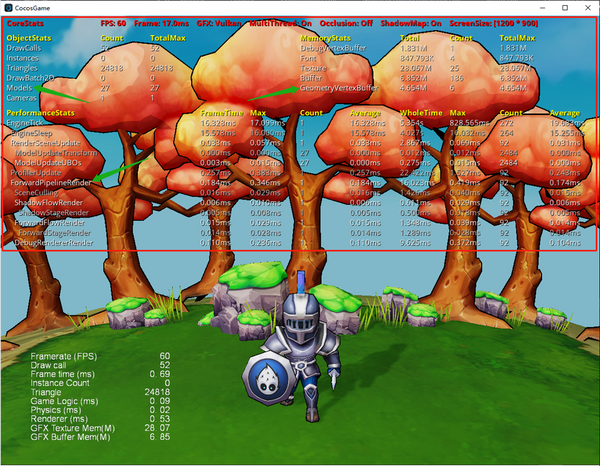Click the 'WholeTime' column header

coord(421,113)
